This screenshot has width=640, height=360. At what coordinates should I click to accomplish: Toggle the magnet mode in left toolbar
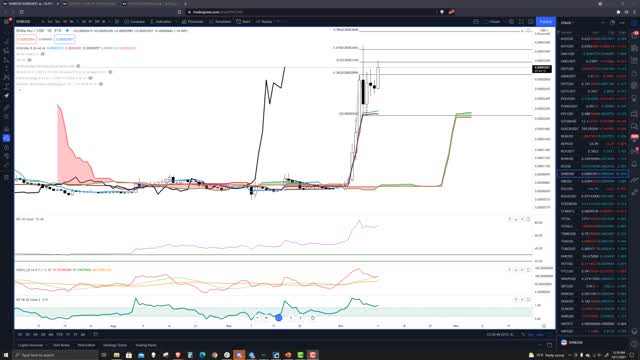(7, 129)
